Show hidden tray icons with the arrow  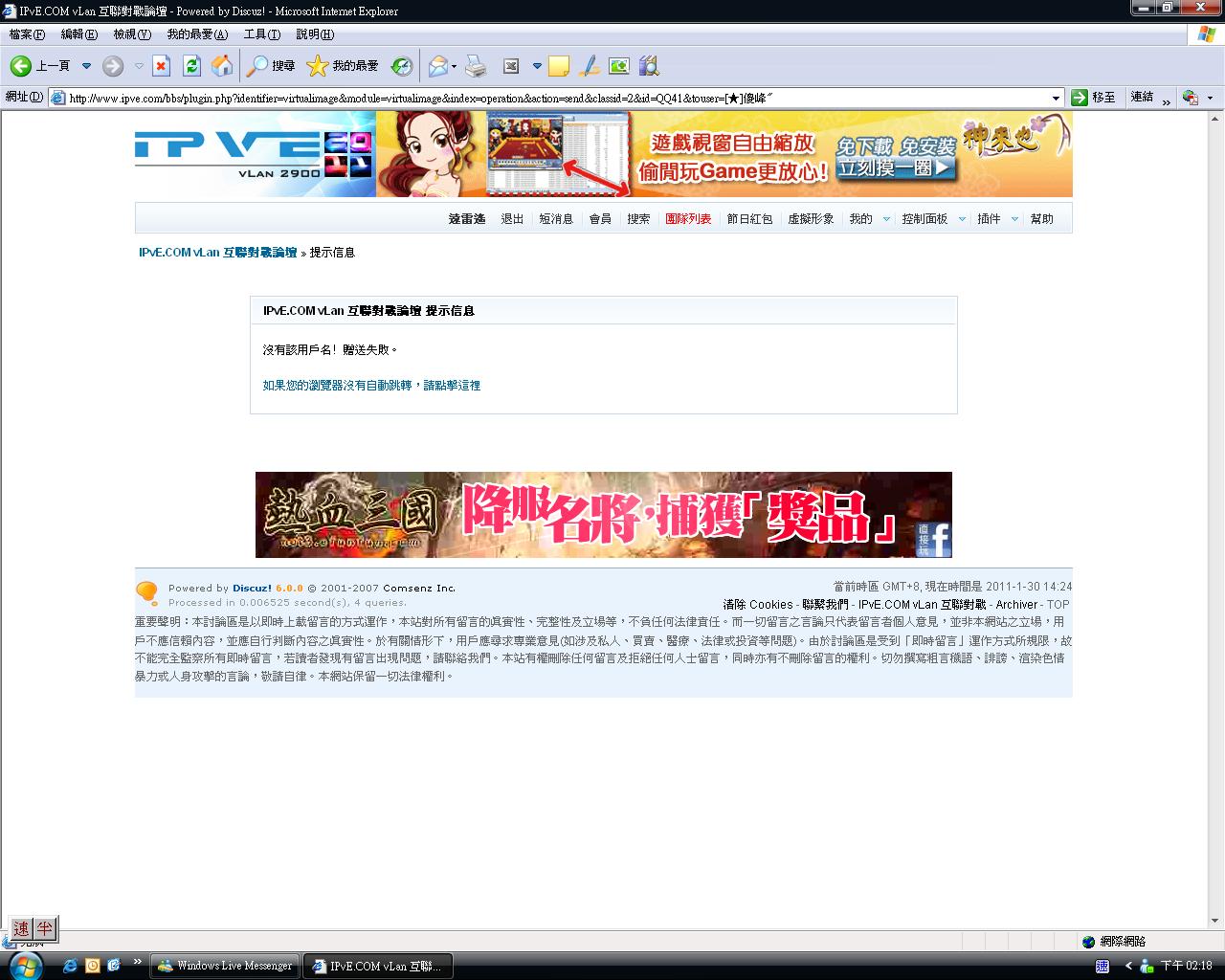[x=1129, y=966]
